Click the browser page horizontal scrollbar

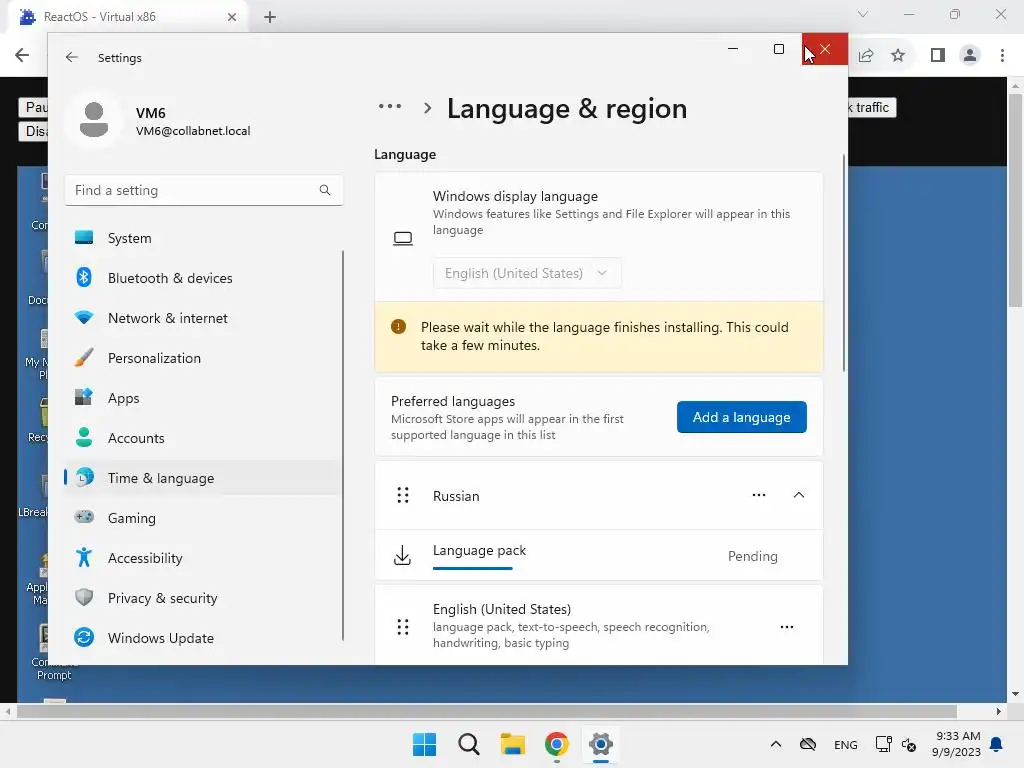tap(487, 711)
